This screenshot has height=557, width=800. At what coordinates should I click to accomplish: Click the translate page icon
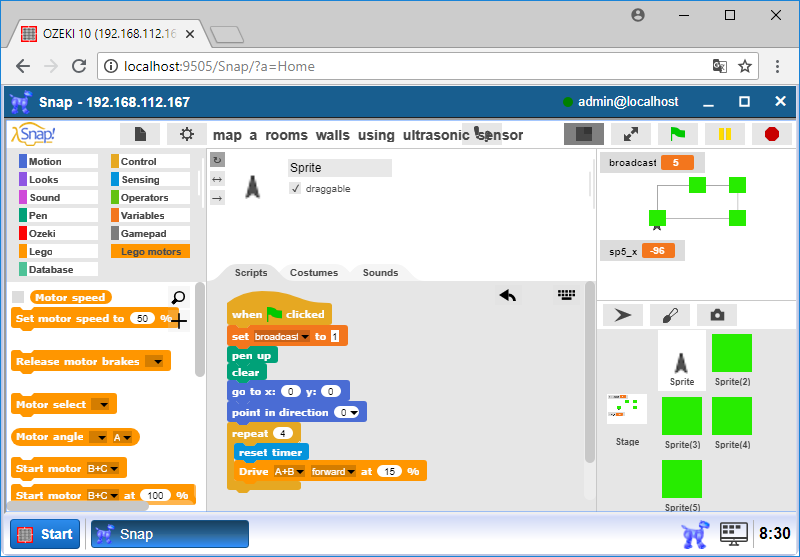pyautogui.click(x=720, y=66)
